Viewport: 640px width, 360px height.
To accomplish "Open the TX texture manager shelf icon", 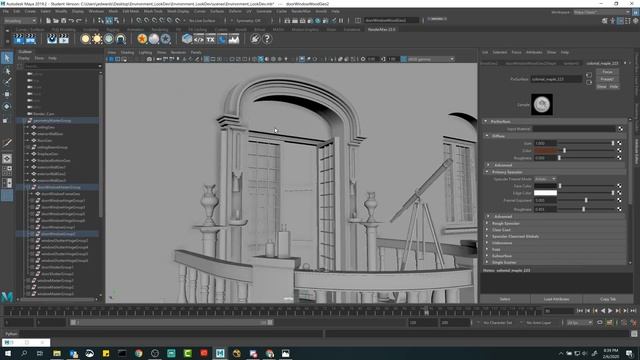I will (210, 39).
